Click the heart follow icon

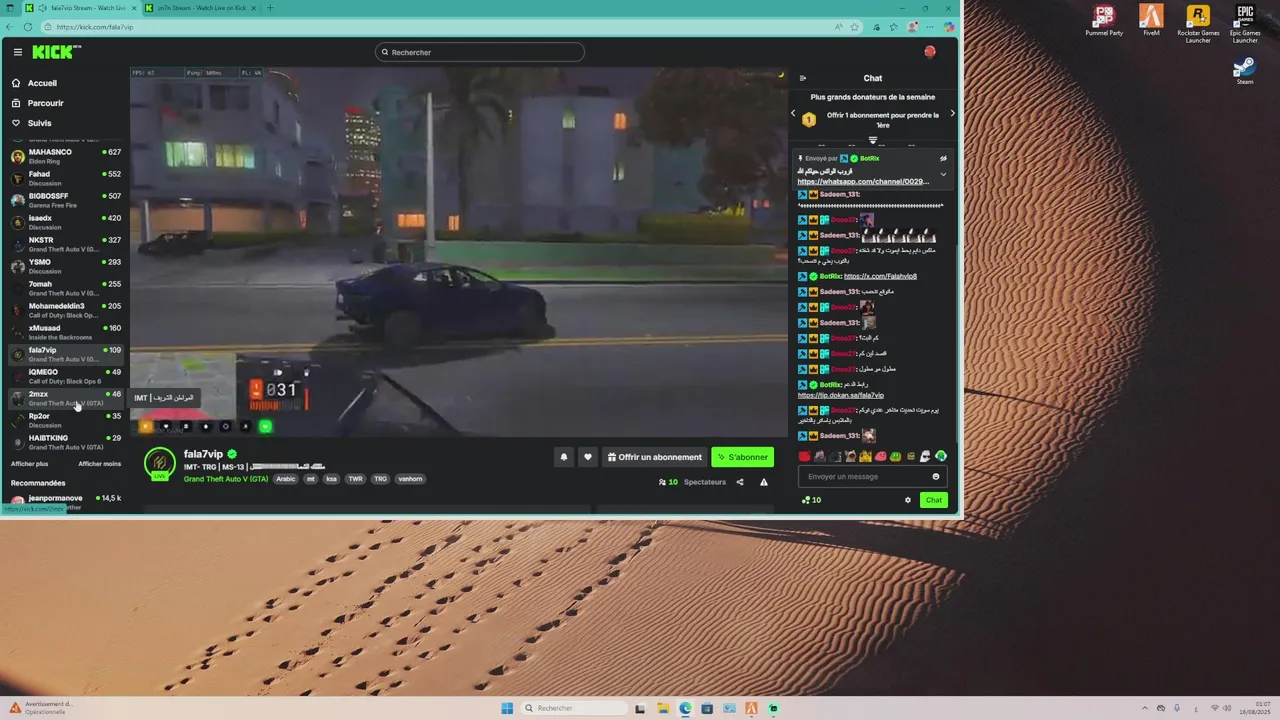[588, 457]
